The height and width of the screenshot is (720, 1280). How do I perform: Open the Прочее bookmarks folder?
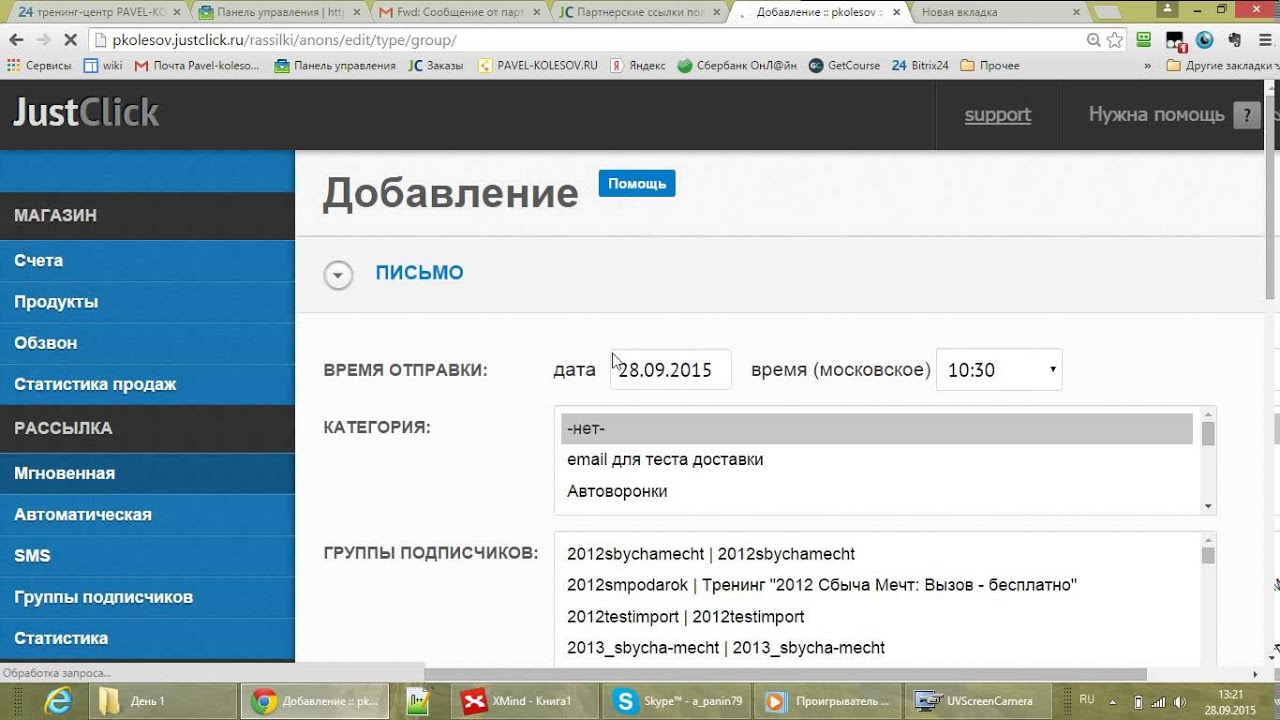[x=990, y=65]
